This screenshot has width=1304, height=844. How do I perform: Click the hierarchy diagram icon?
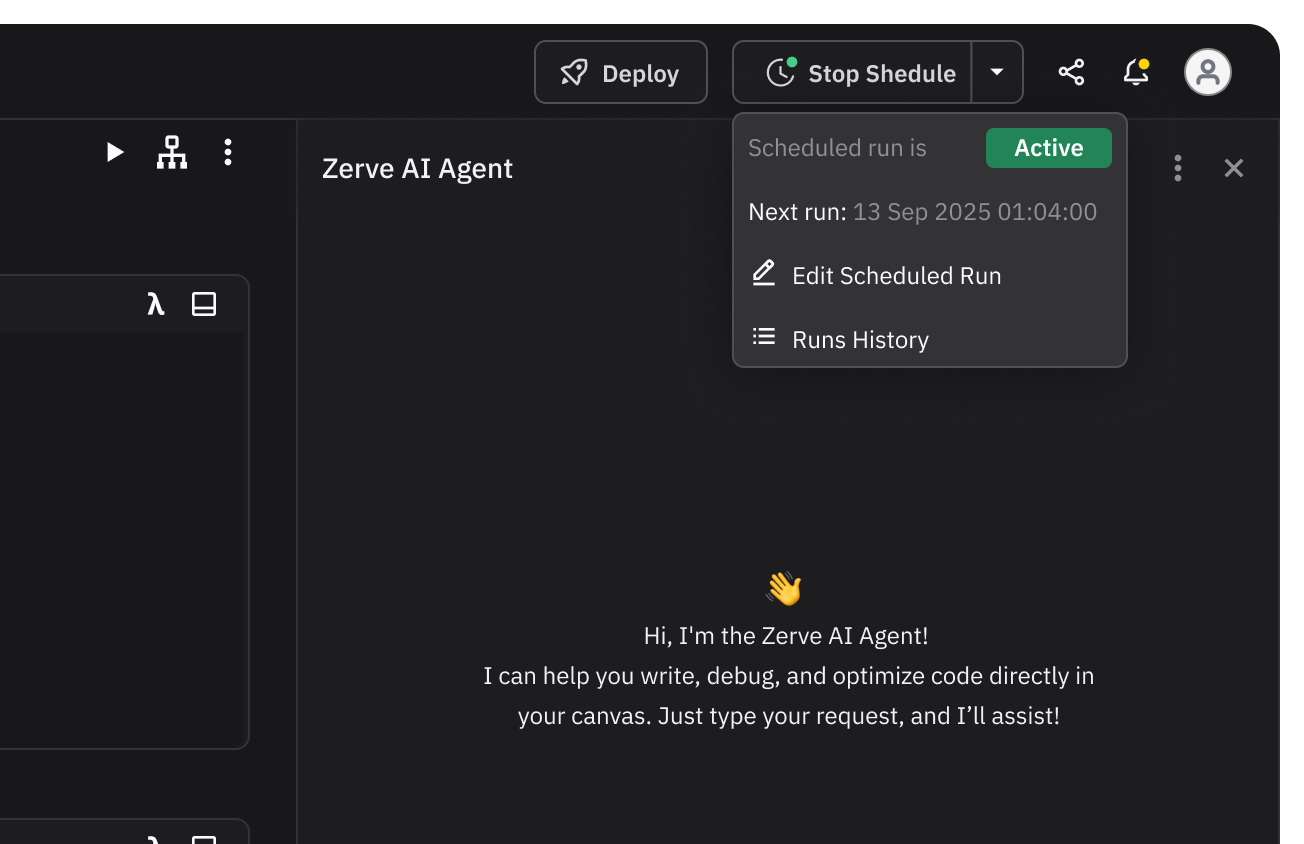[x=172, y=152]
